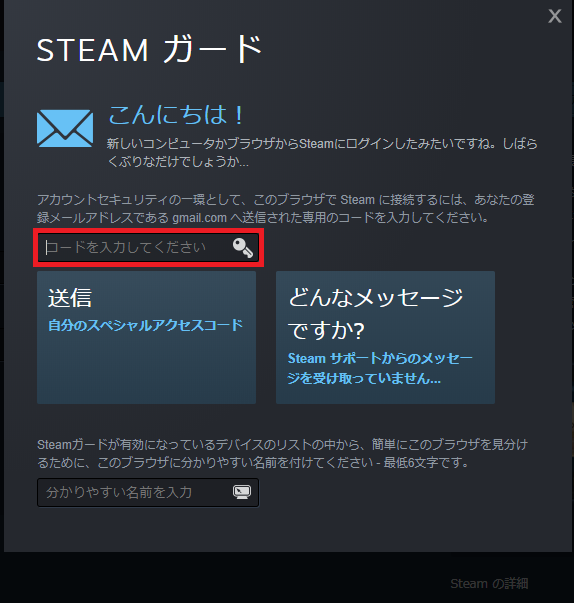Click empty area inside the help message tile

pos(385,394)
